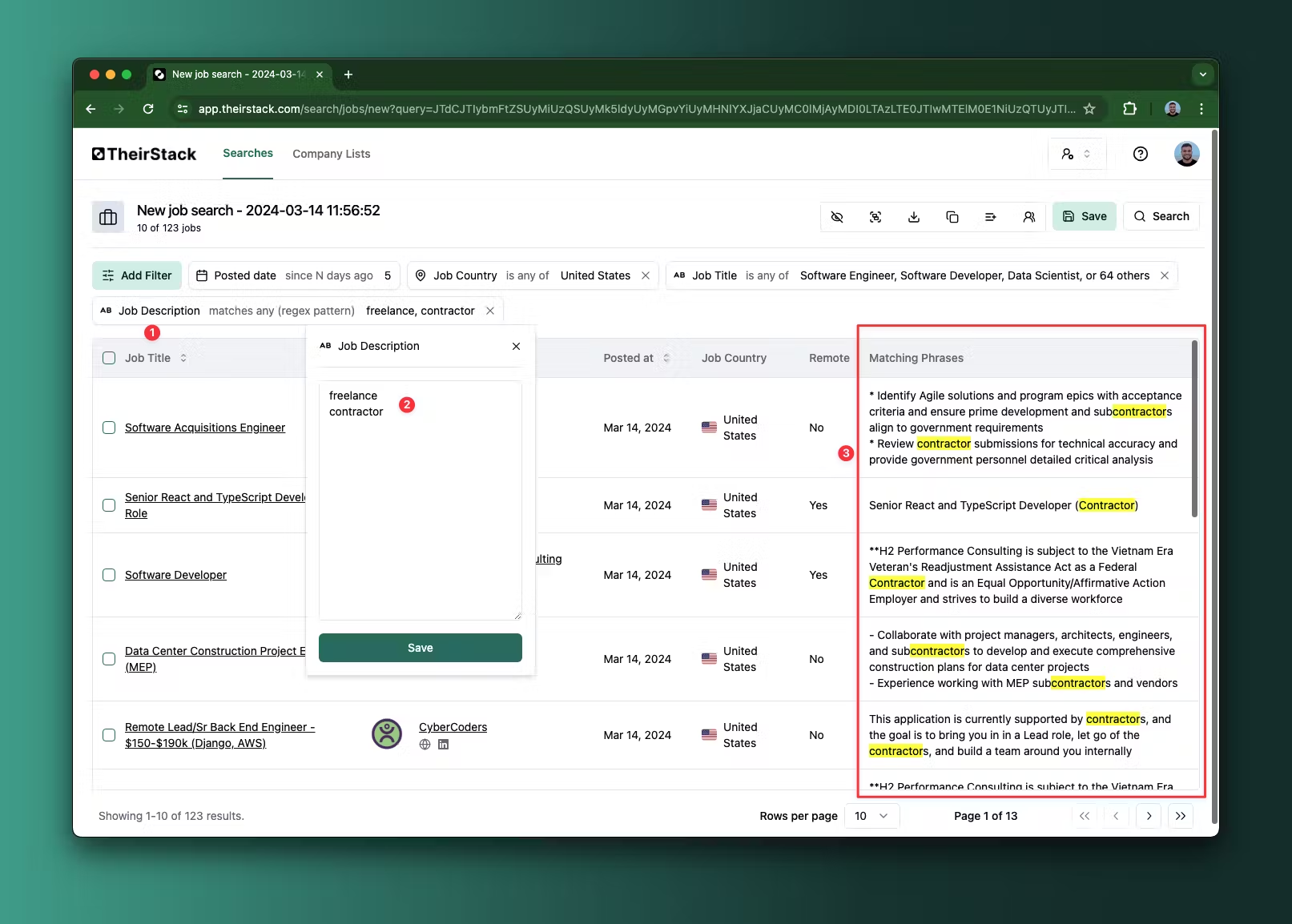1292x924 pixels.
Task: Click the scan/focus frame icon in the toolbar
Action: tap(875, 217)
